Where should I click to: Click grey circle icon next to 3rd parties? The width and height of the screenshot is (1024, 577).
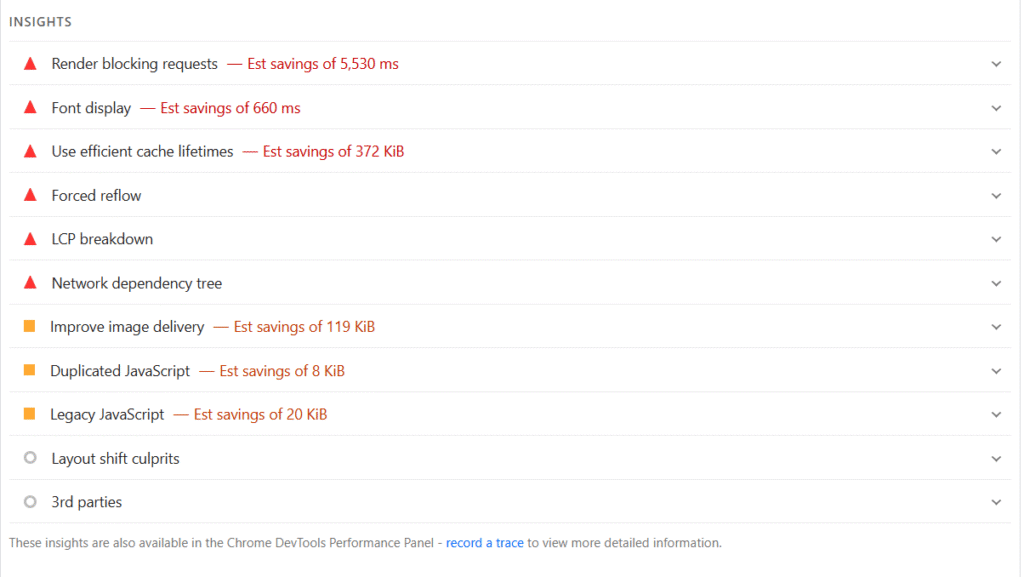[30, 502]
